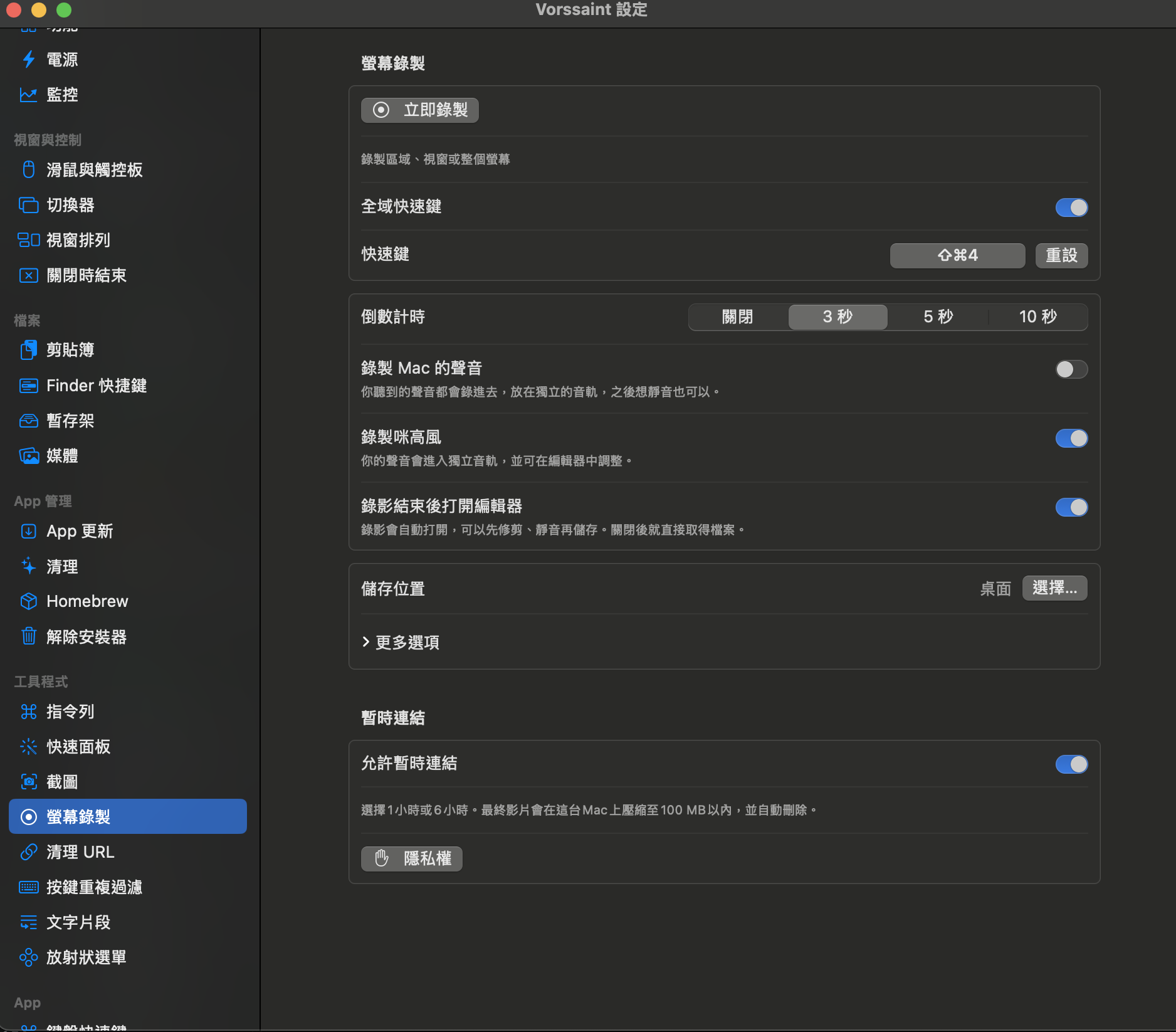This screenshot has width=1176, height=1032.
Task: Click the clipboard icon for 剪貼簿
Action: click(x=29, y=350)
